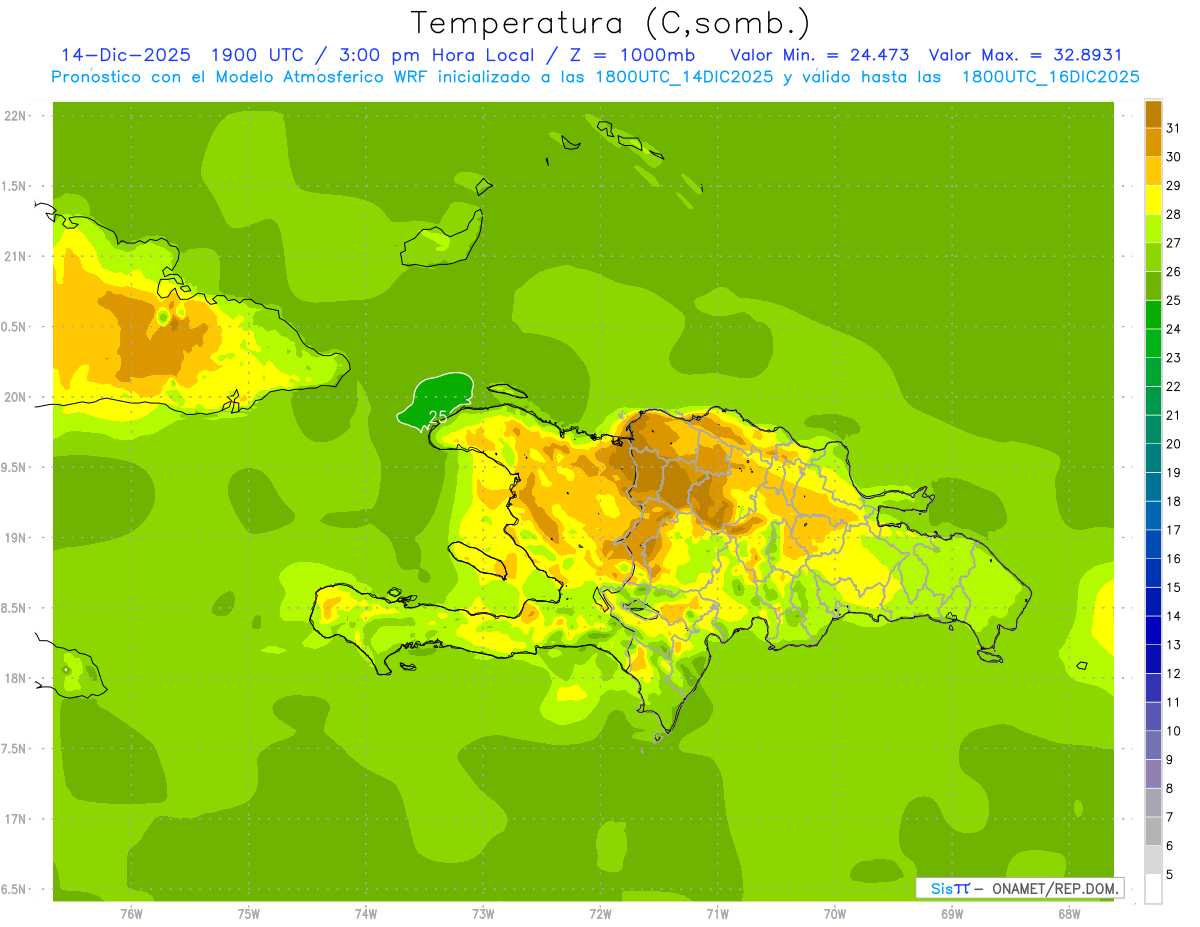Click the legend color band between 28 and 29
This screenshot has height=927, width=1200.
[1153, 200]
